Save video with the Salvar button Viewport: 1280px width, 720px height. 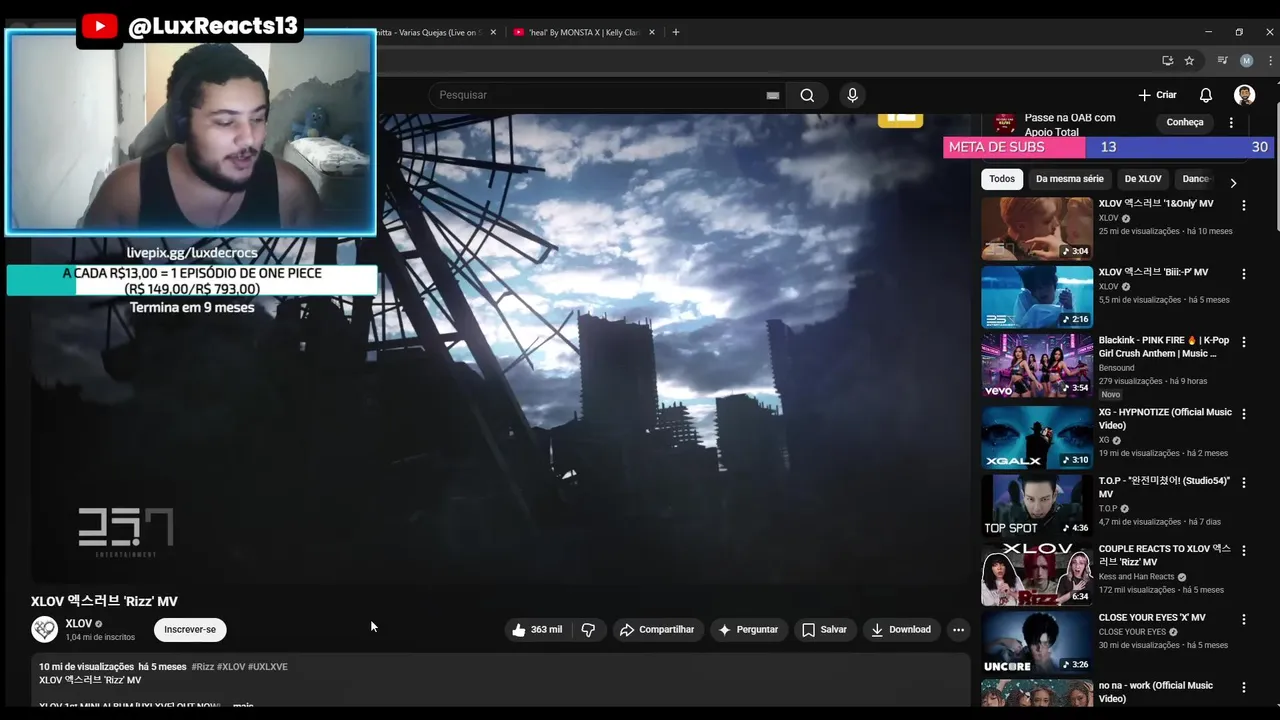tap(824, 630)
